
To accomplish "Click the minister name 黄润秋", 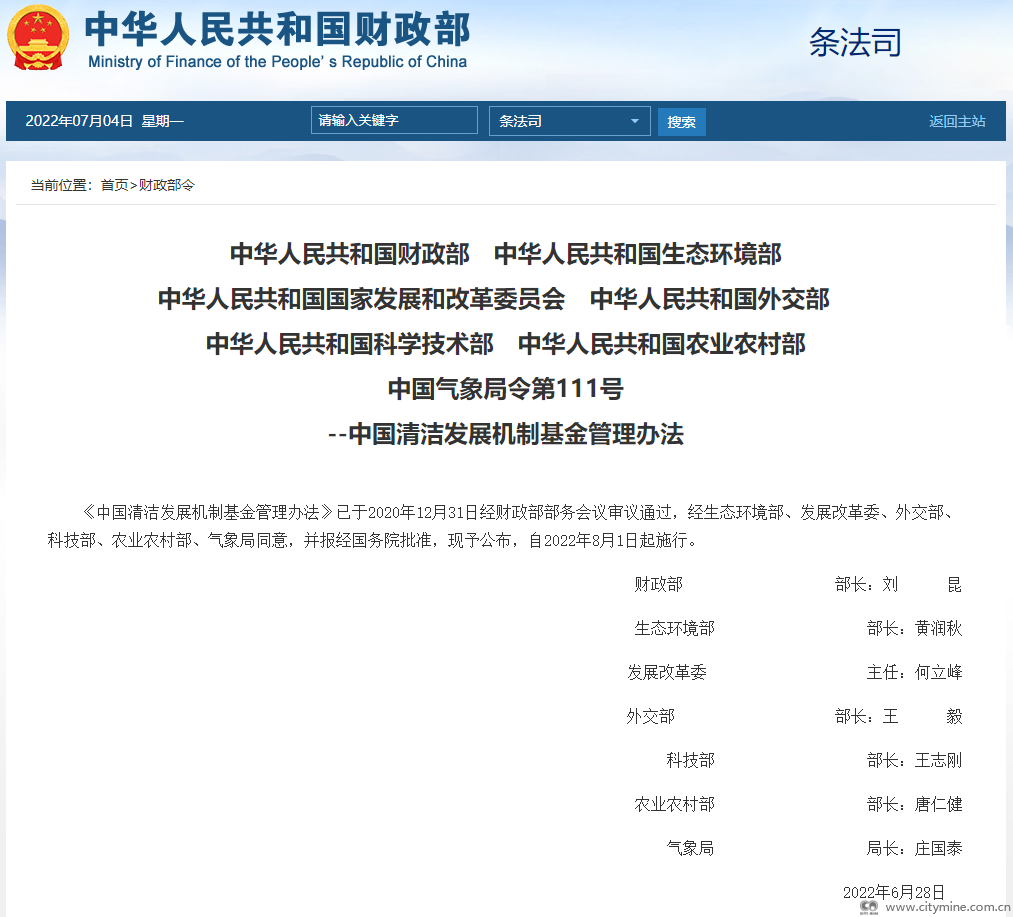I will click(938, 628).
